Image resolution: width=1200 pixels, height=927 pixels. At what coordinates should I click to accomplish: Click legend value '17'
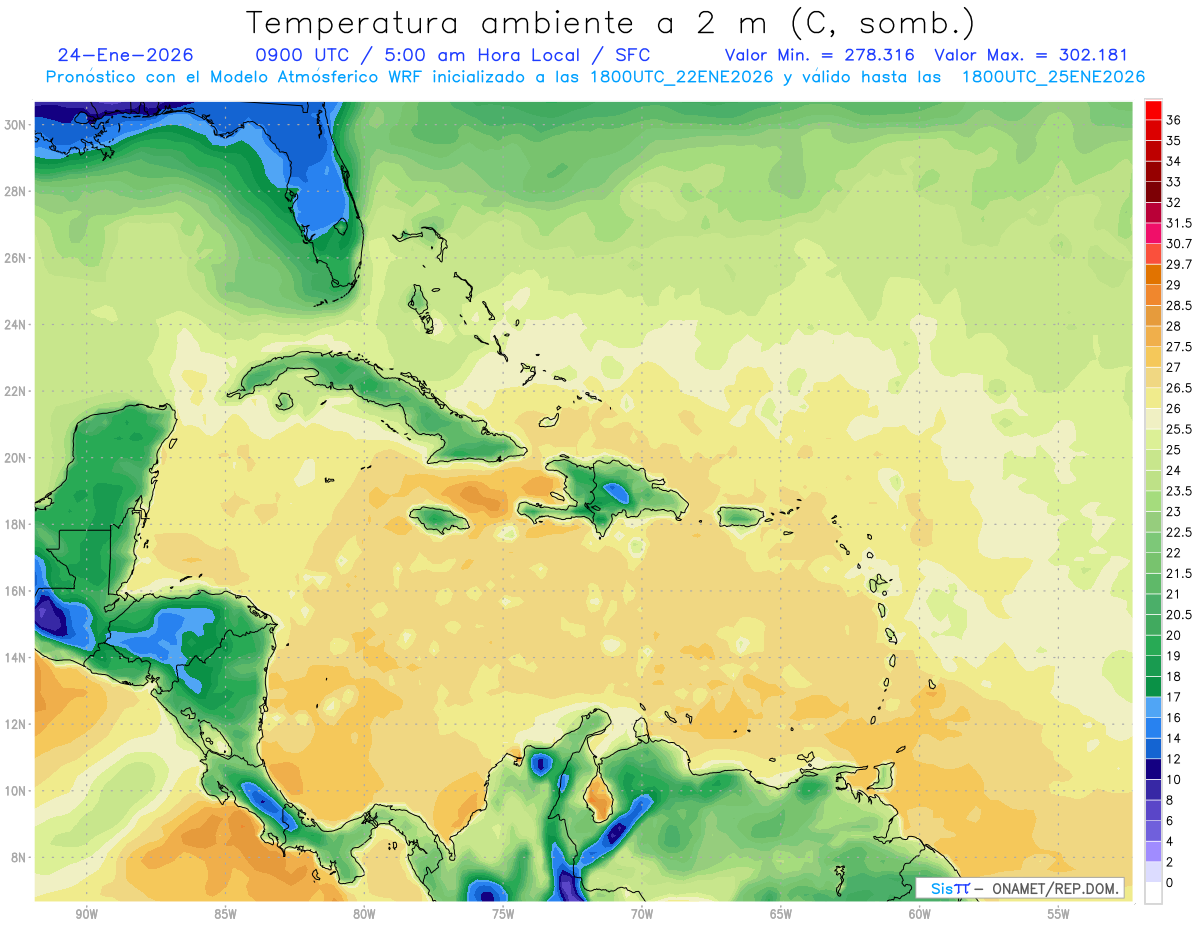click(1173, 697)
